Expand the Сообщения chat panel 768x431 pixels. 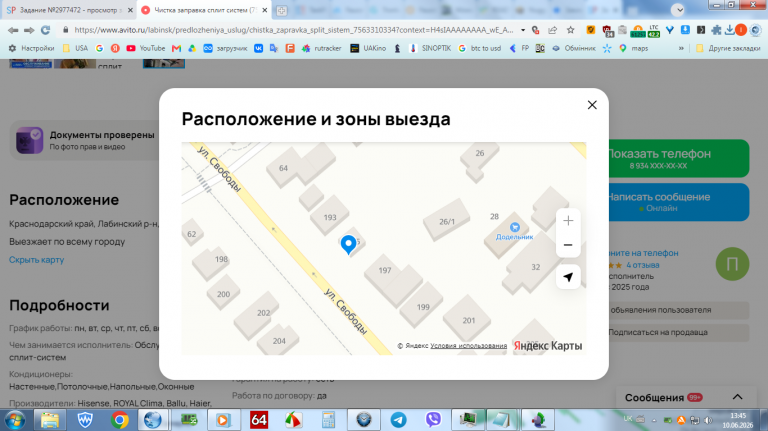point(737,397)
